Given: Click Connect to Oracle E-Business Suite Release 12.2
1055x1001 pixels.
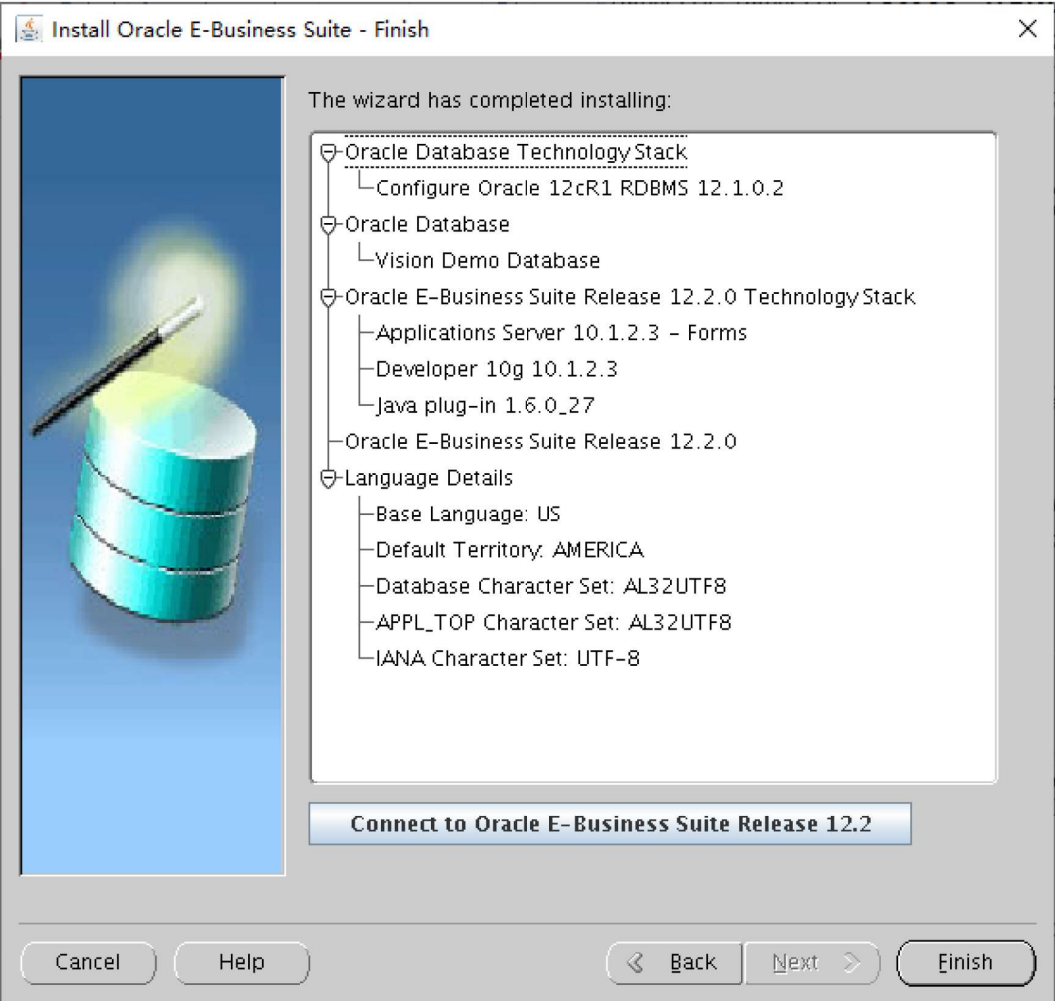Looking at the screenshot, I should (x=610, y=824).
